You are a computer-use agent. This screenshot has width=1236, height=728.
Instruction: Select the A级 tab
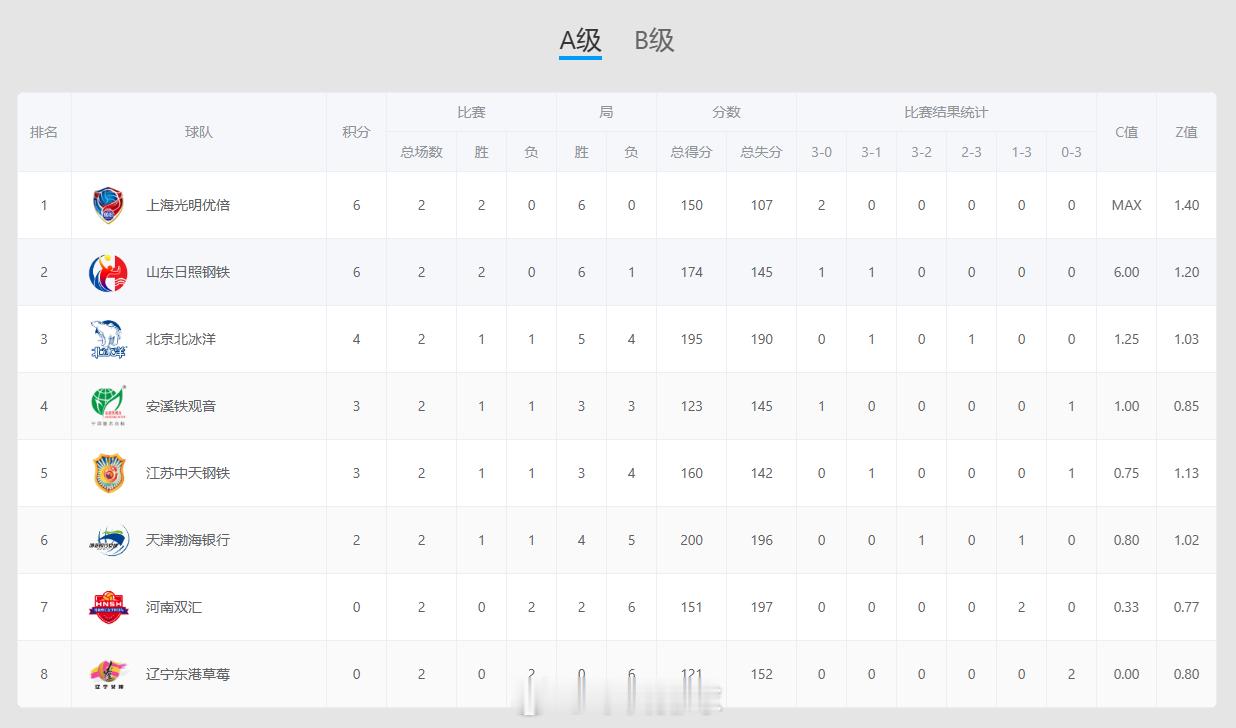coord(580,40)
